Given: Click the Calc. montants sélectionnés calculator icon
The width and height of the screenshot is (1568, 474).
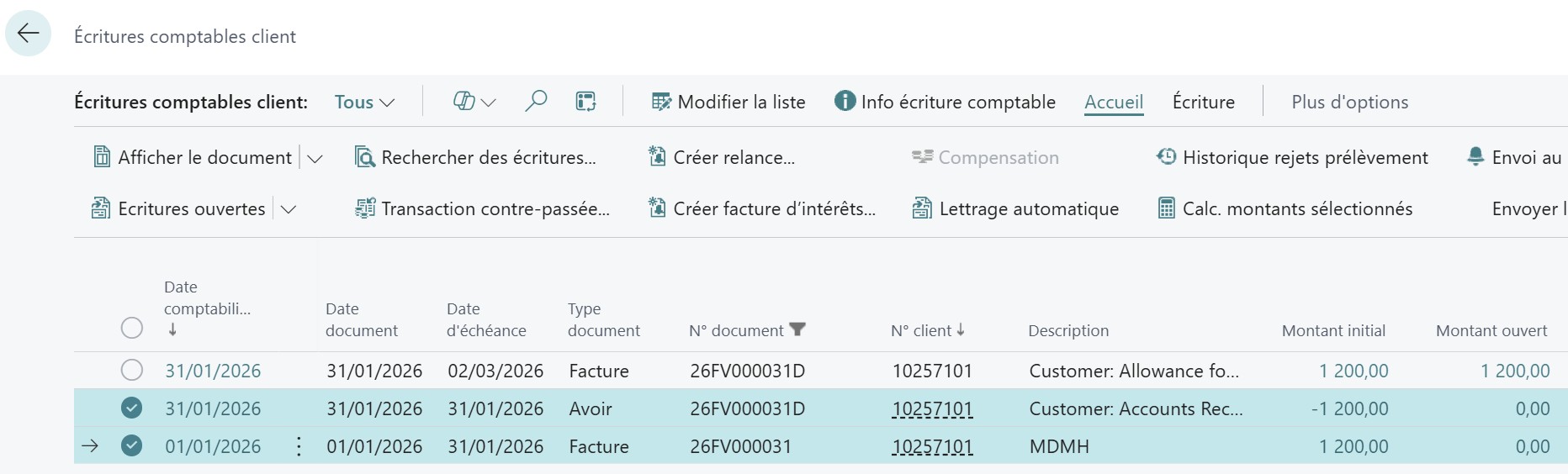Looking at the screenshot, I should (x=1167, y=208).
